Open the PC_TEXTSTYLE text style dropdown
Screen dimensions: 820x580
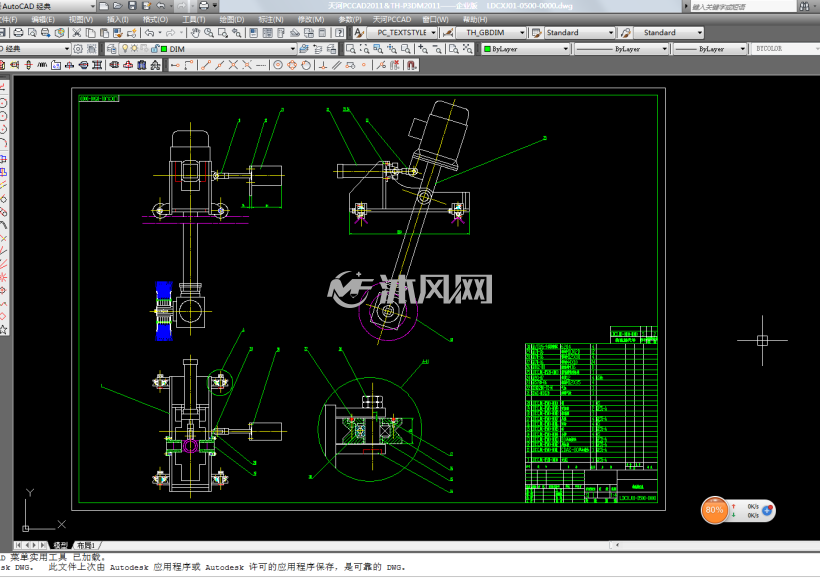pos(434,32)
